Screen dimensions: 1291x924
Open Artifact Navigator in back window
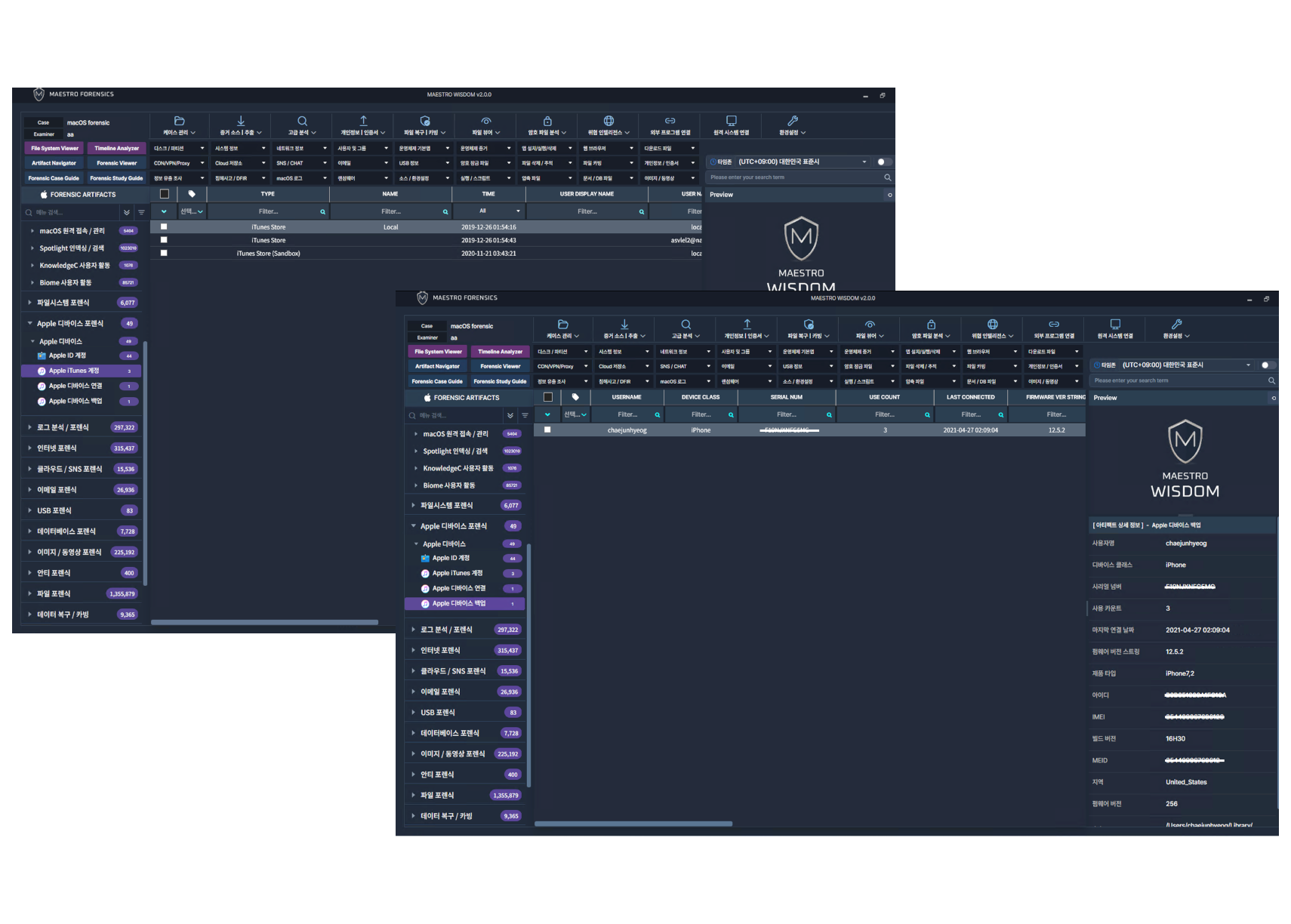click(x=54, y=163)
